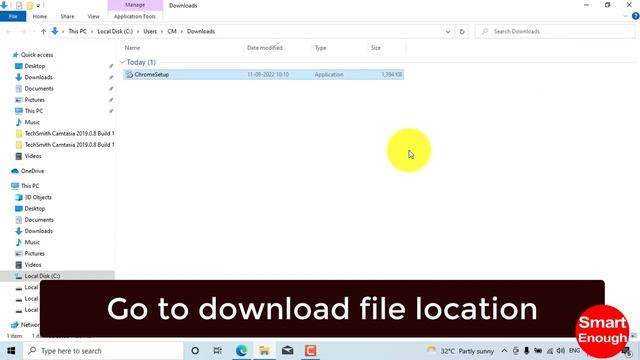Click the forward navigation arrow
The image size is (640, 360).
(x=22, y=31)
